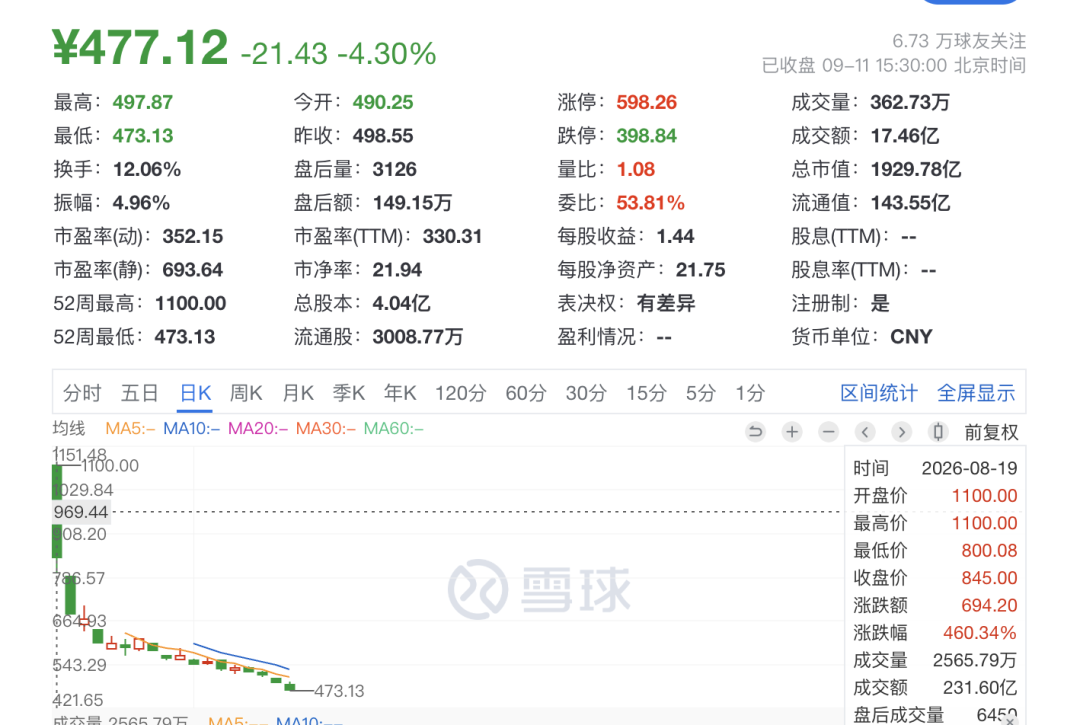Toggle the MA20 moving average legend
Screen dimensions: 1080x725
coord(258,429)
